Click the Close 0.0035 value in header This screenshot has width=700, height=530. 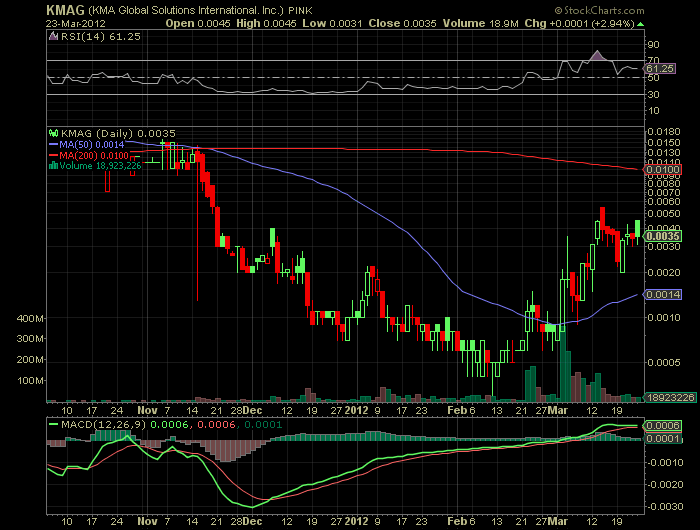tap(402, 24)
